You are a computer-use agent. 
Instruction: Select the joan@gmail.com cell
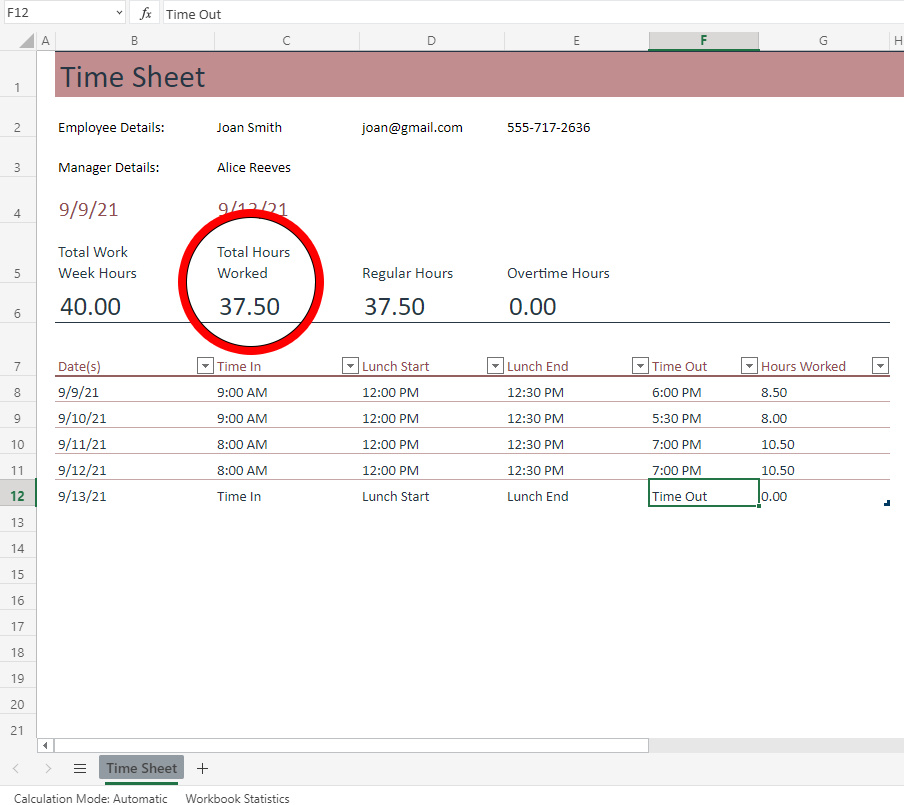[x=412, y=127]
